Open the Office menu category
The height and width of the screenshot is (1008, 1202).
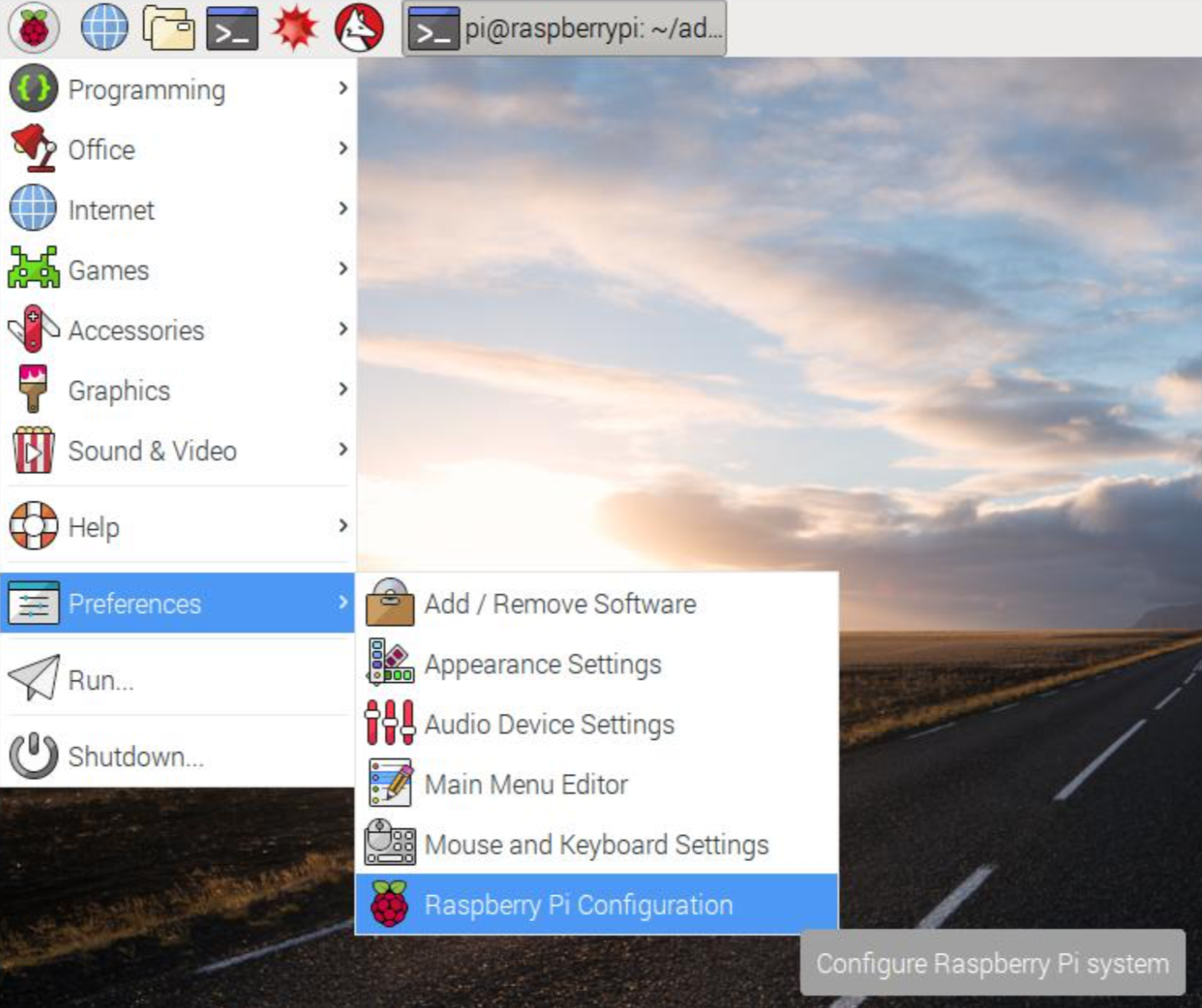click(178, 149)
